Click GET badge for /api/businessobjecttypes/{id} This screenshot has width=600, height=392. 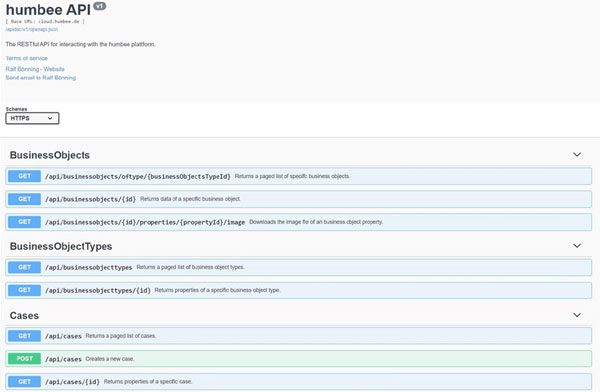(x=24, y=290)
